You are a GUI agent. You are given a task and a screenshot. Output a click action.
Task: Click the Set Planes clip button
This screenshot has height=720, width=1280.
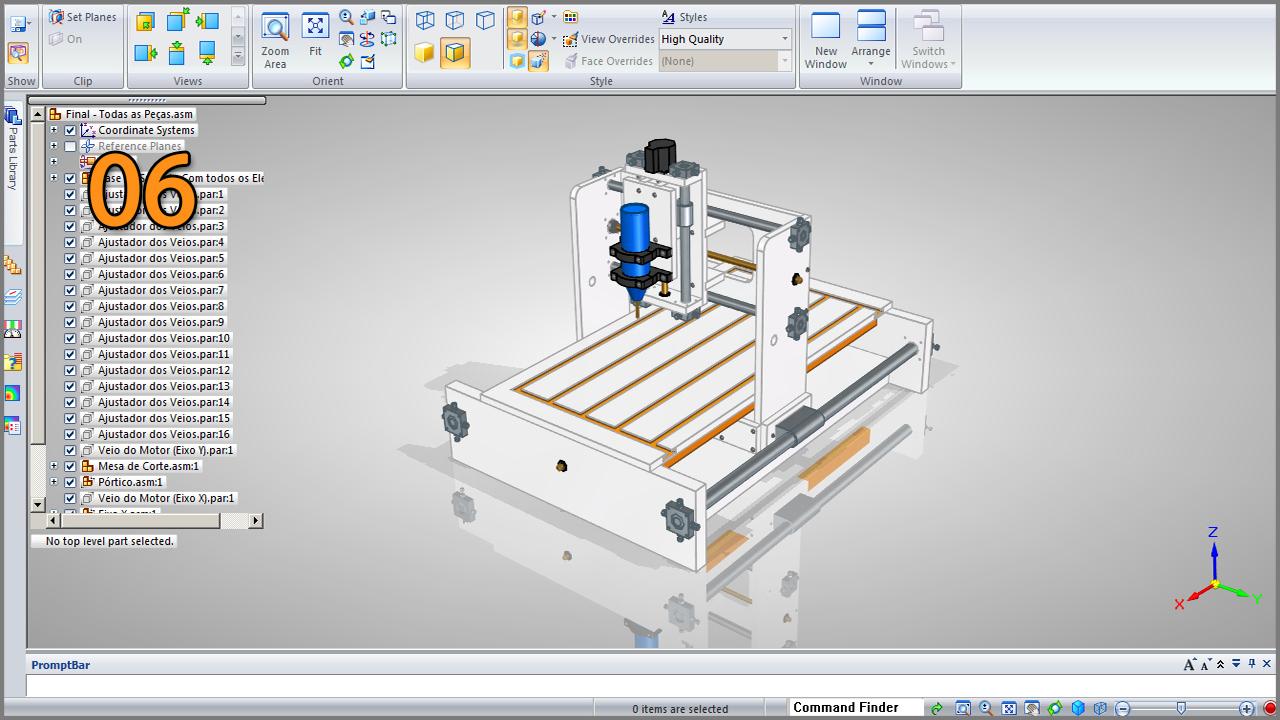tap(84, 17)
